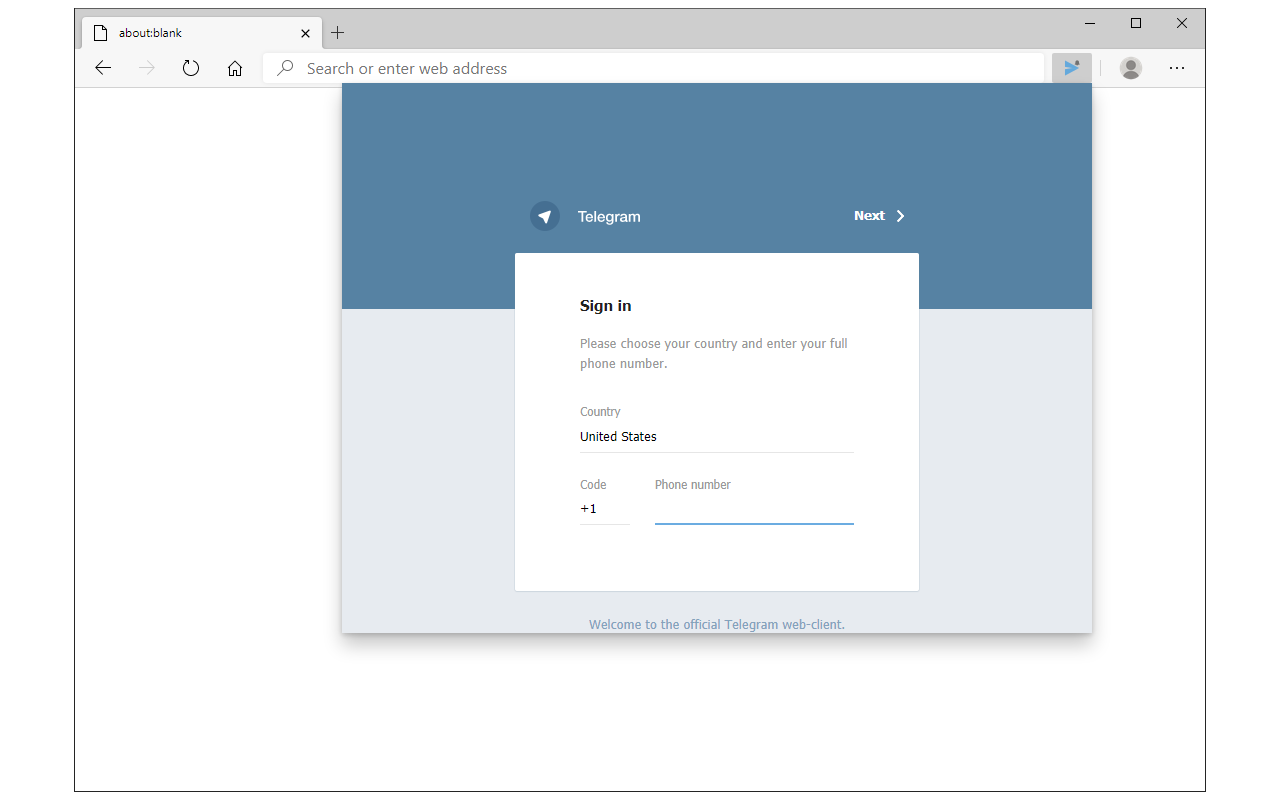Select the about:blank tab
Screen dimensions: 1280x800
pos(202,32)
